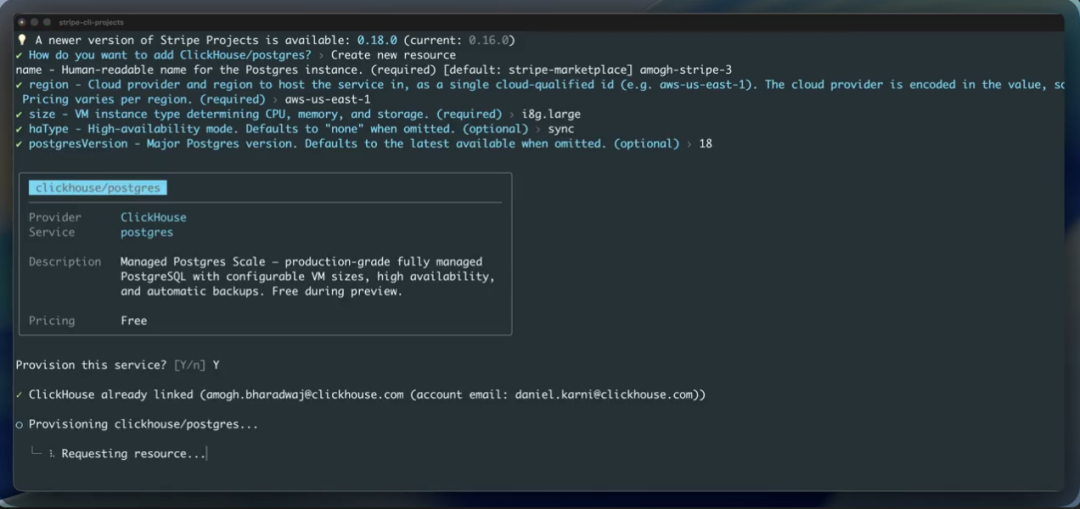The image size is (1080, 509).
Task: Click the lightbulb icon before the update notice
Action: [x=21, y=40]
